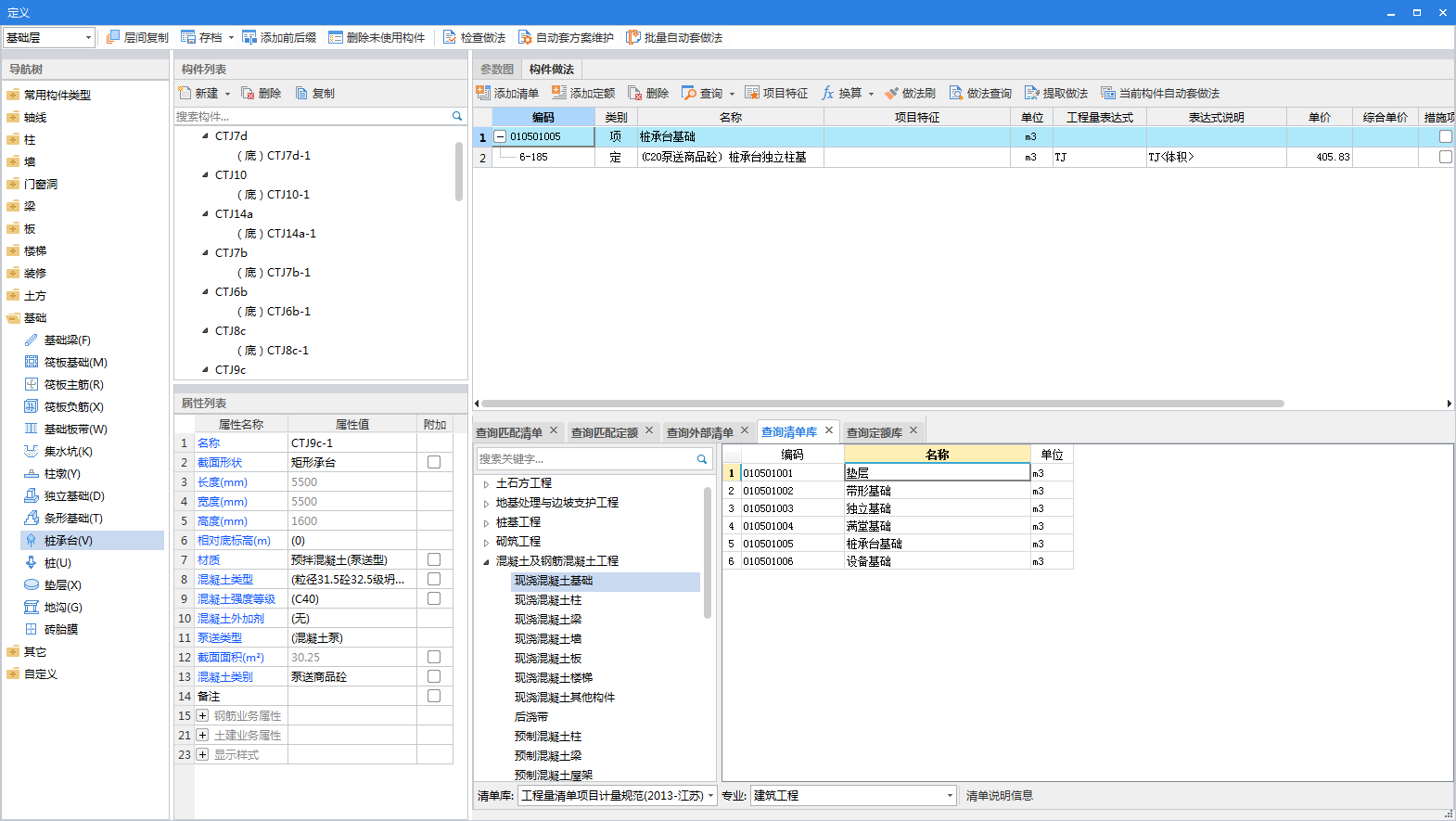1456x821 pixels.
Task: Click 清单说明信息 link
Action: (x=1000, y=795)
